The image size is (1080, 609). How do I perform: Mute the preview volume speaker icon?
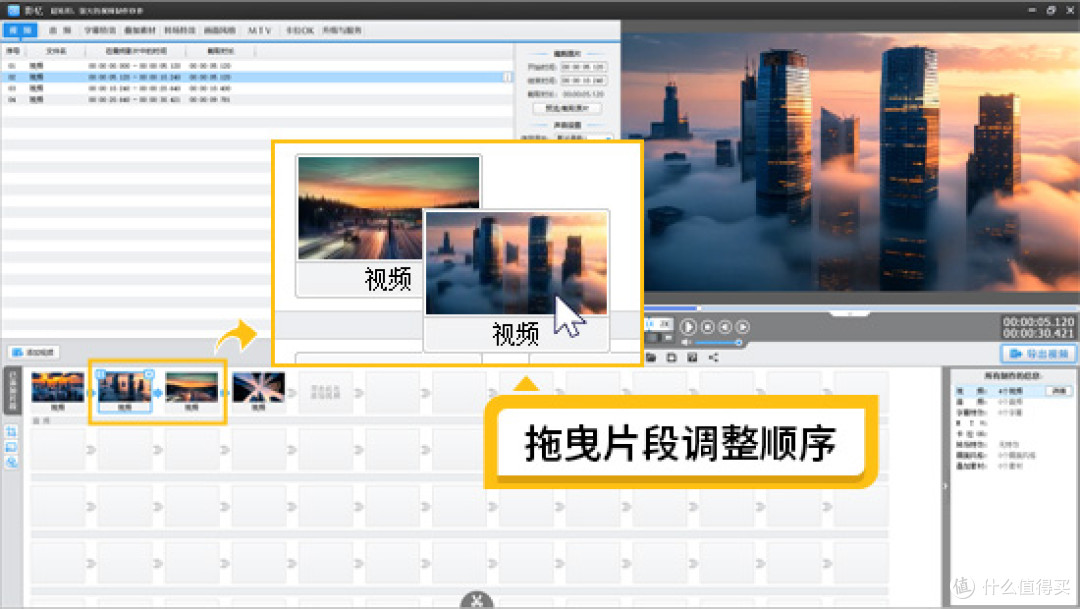(x=686, y=342)
